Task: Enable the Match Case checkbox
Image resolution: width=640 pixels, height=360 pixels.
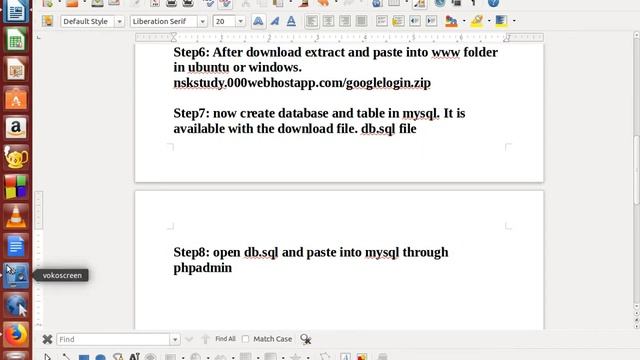Action: (x=245, y=339)
